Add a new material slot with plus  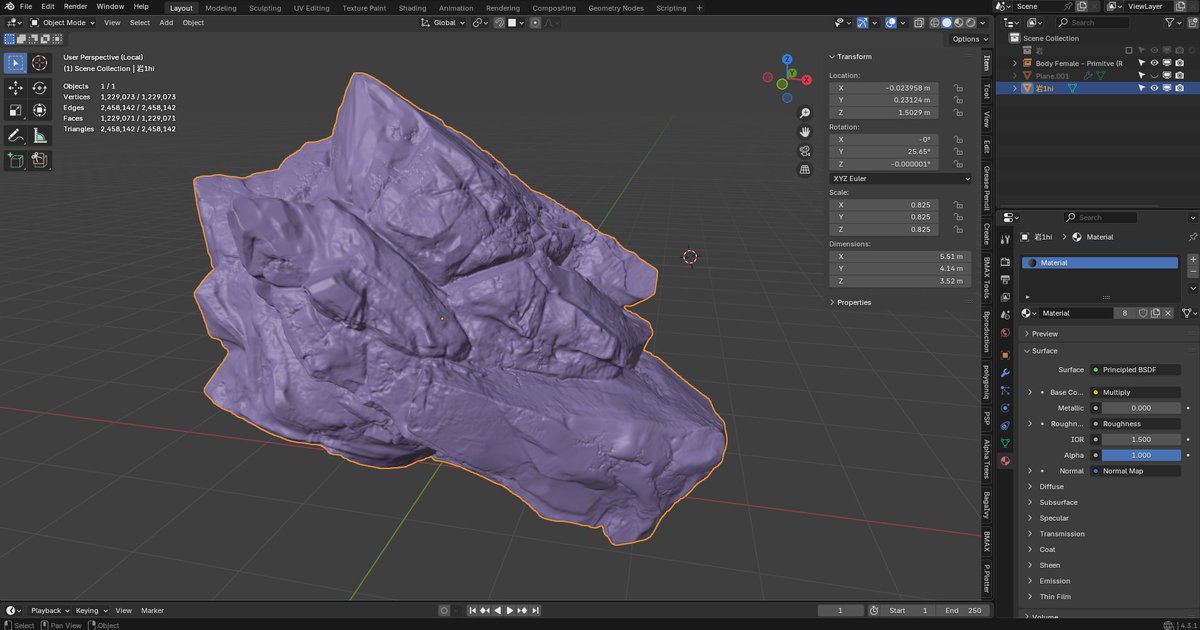[1192, 260]
